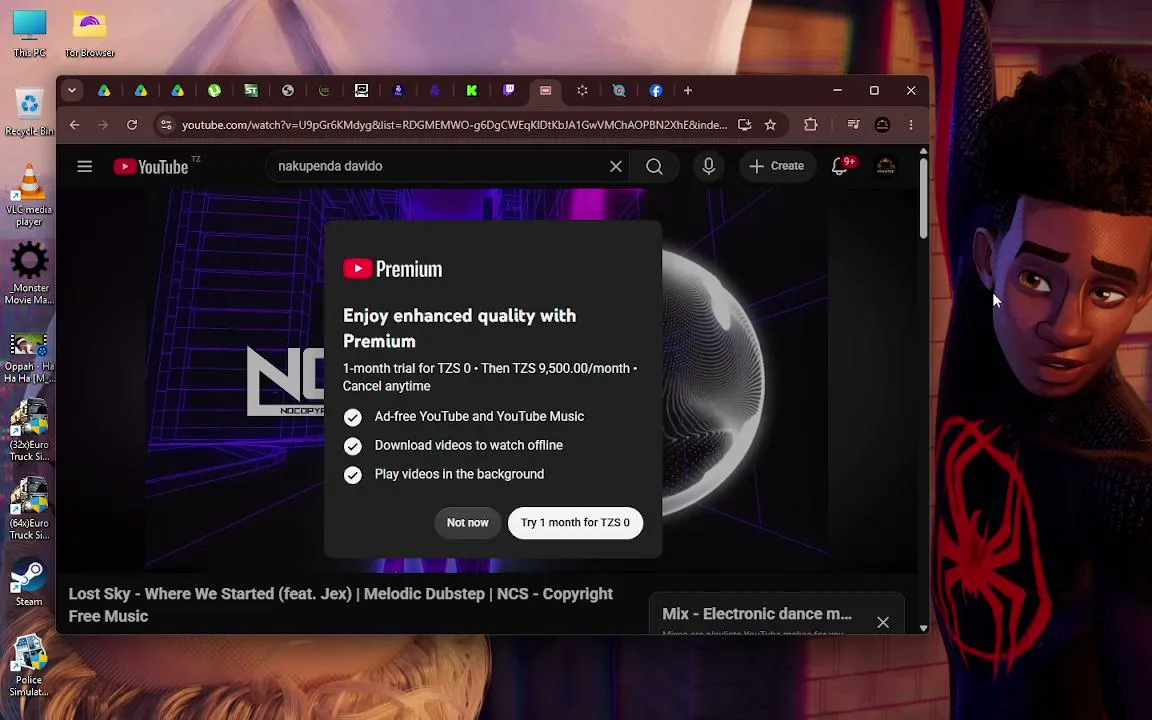Click 'Download videos to watch offline' text
This screenshot has height=720, width=1152.
tap(469, 445)
